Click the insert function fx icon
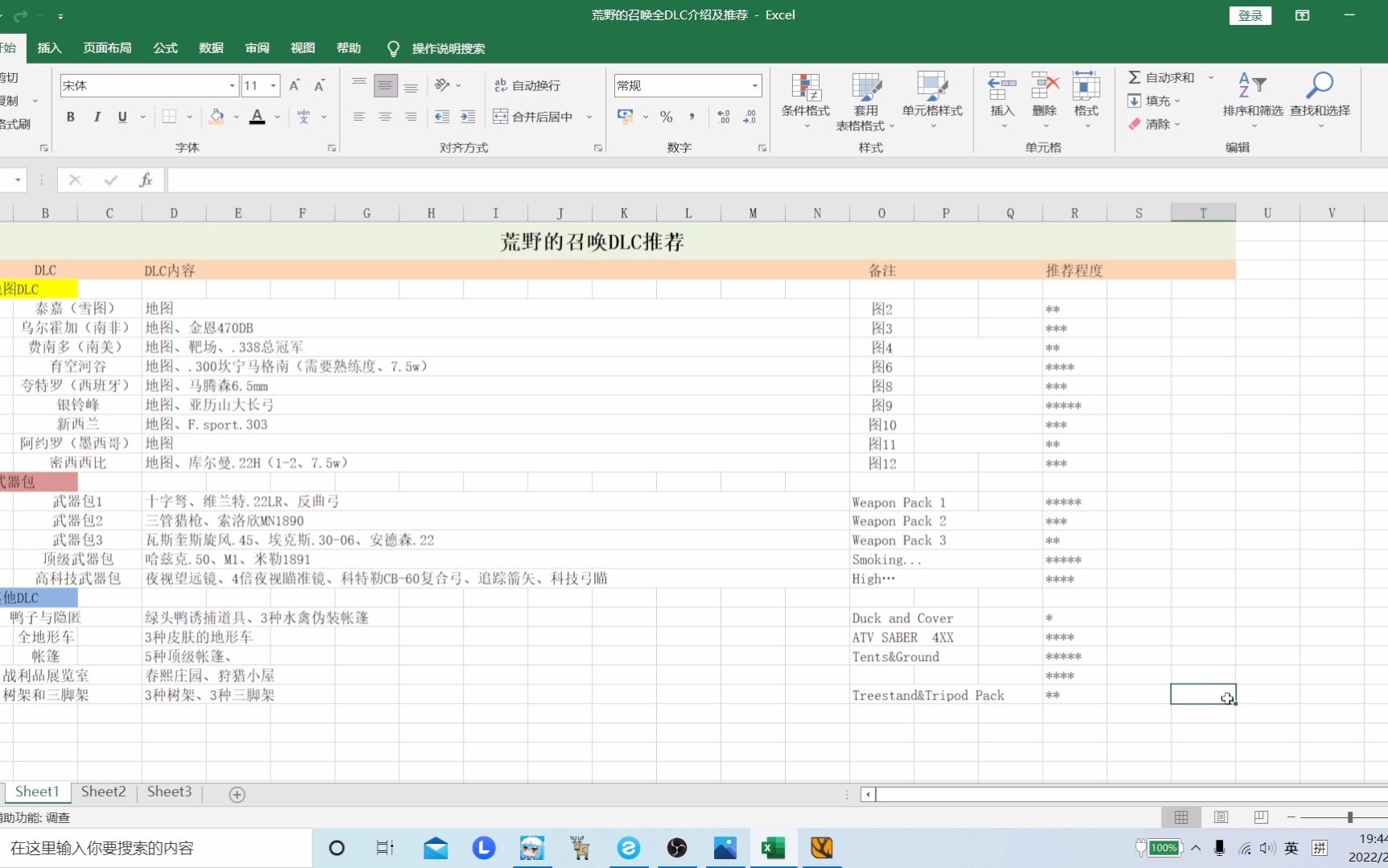 point(146,180)
